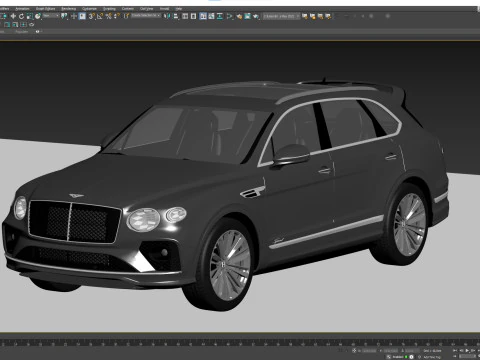480x360 pixels.
Task: Click Add Time Tag in status bar
Action: (x=432, y=357)
